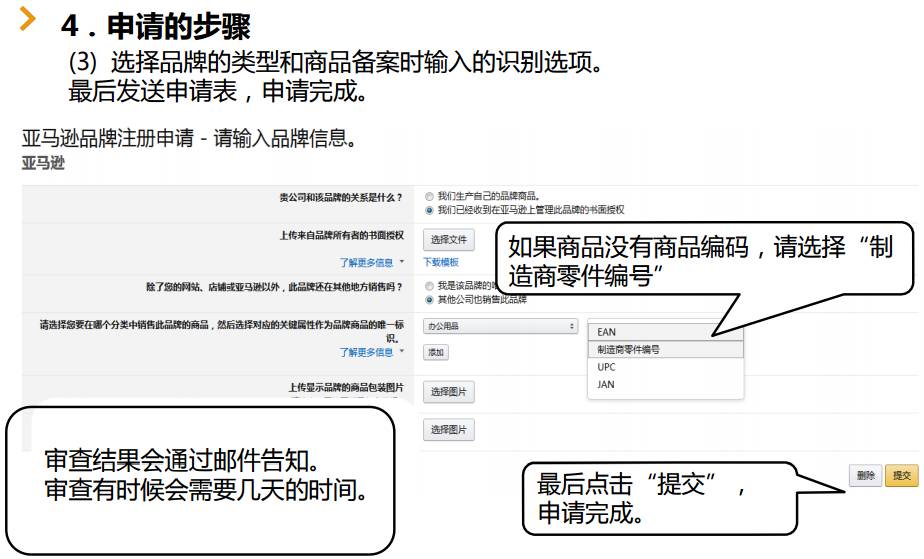Select 其他公司也销售此品牌 radio option

429,300
